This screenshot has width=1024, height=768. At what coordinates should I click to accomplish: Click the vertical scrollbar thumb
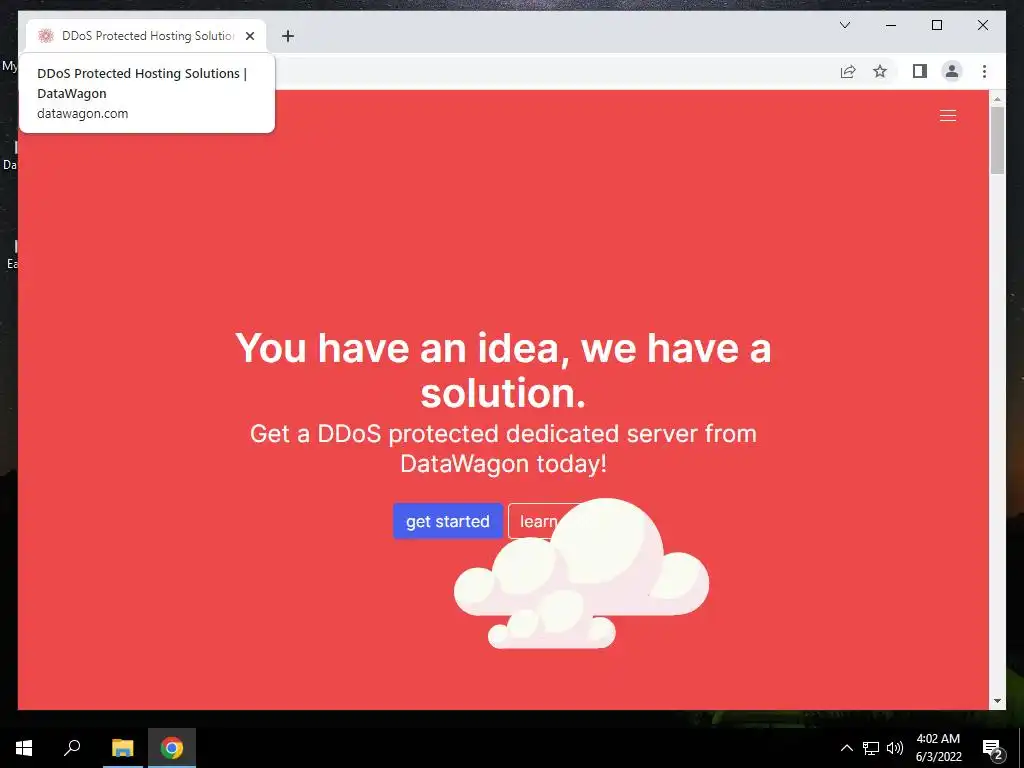point(997,140)
